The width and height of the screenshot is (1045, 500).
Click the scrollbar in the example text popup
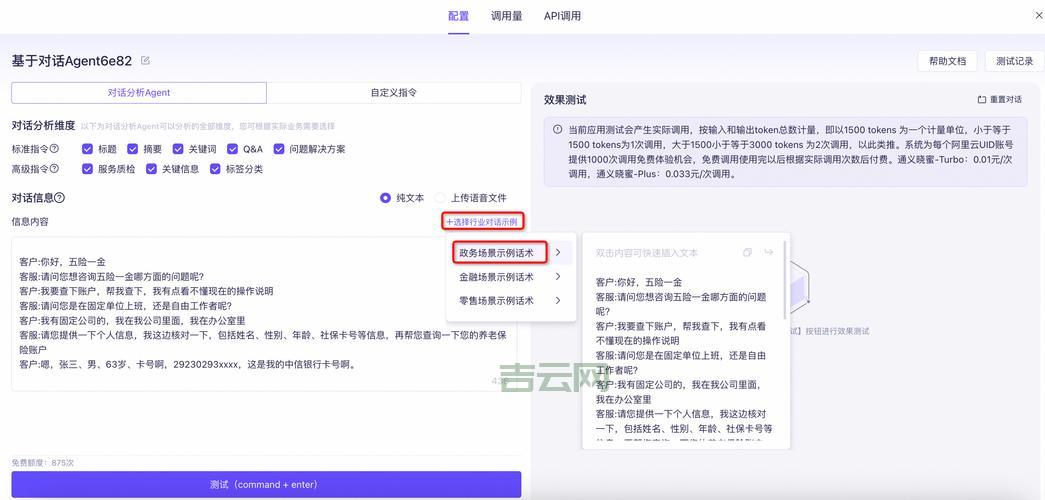point(785,280)
